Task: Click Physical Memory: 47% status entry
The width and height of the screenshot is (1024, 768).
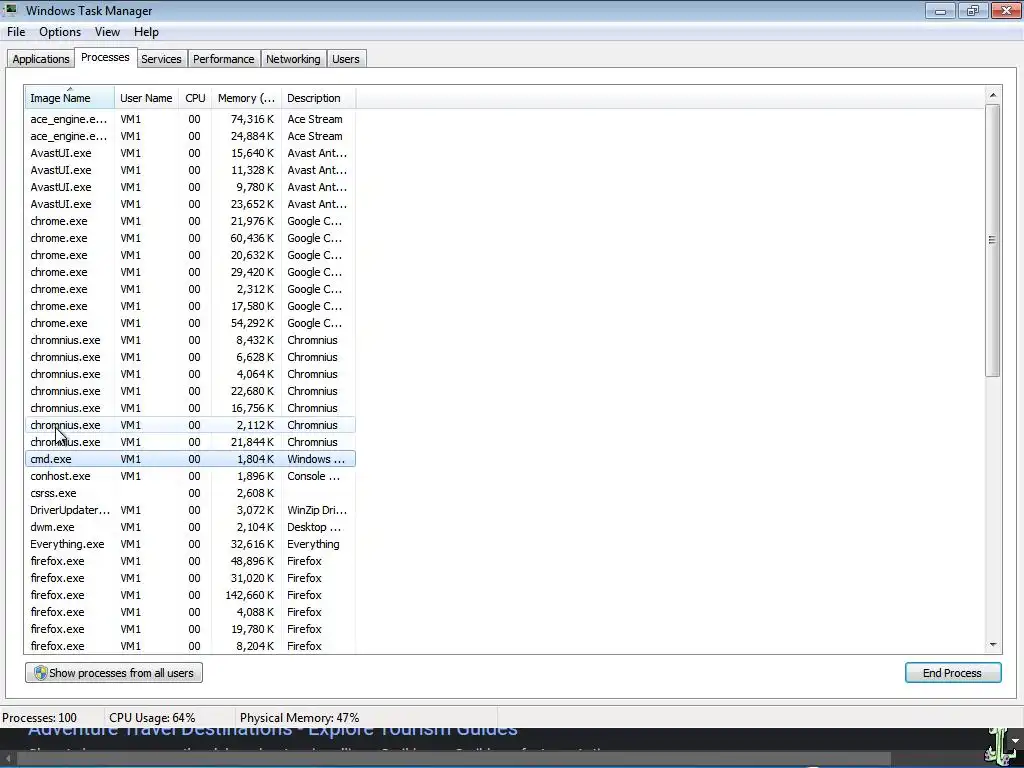Action: pyautogui.click(x=300, y=718)
